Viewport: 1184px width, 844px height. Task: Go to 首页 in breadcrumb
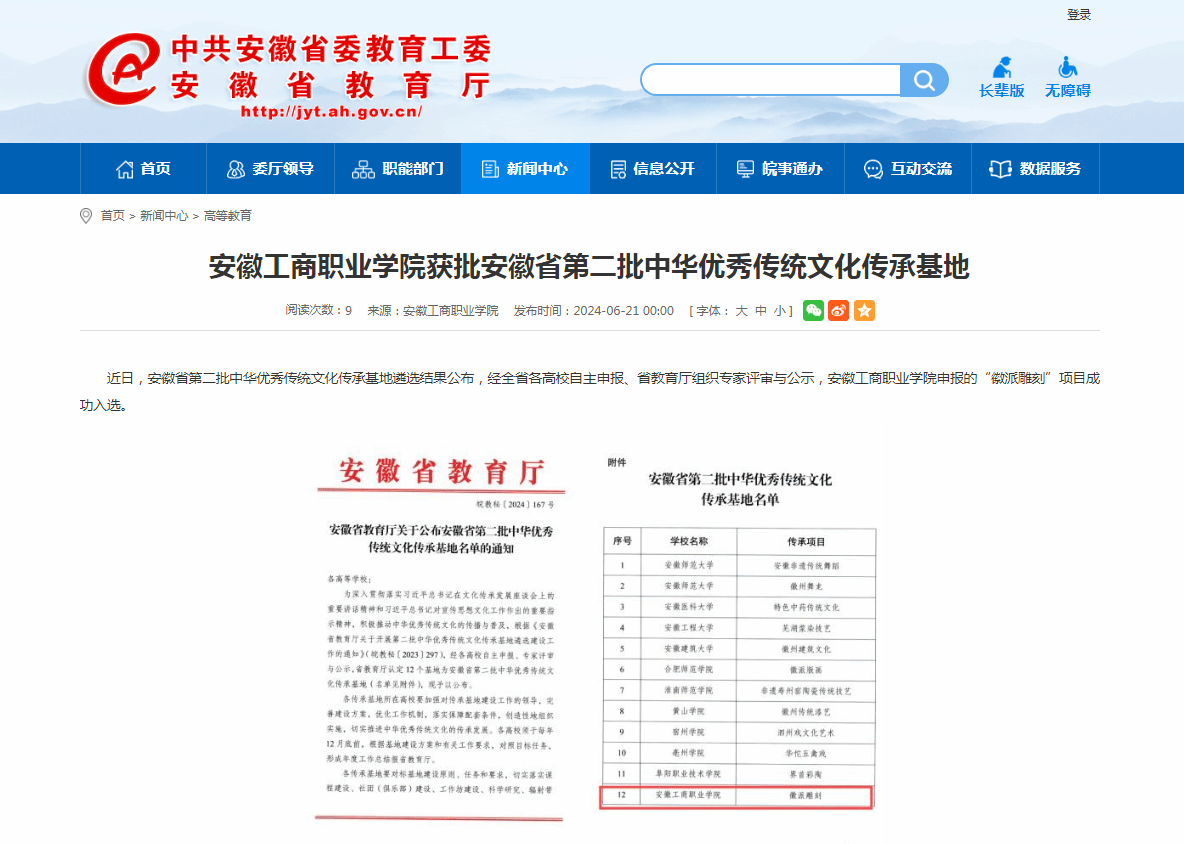tap(113, 216)
